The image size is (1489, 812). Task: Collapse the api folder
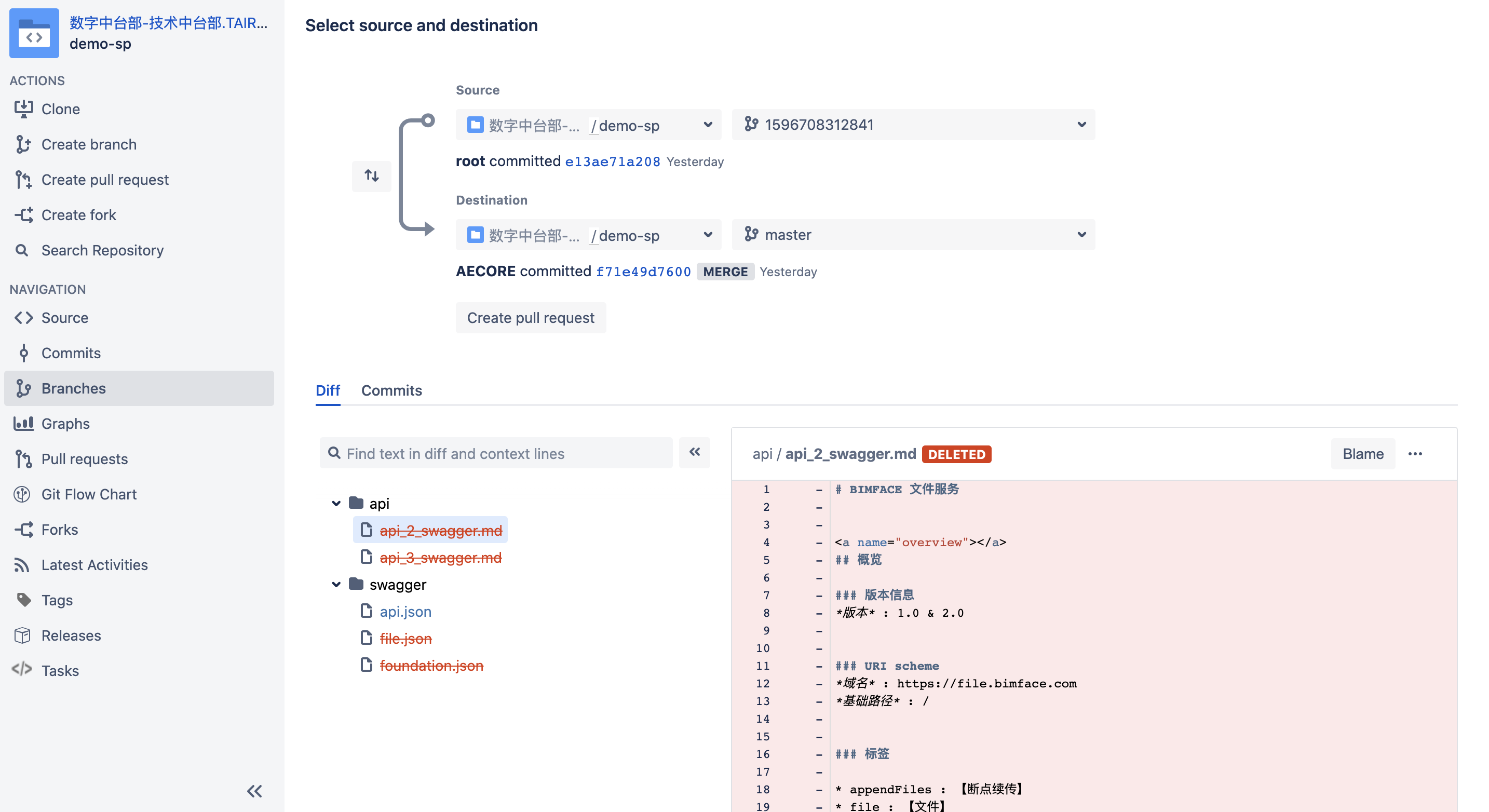click(336, 504)
